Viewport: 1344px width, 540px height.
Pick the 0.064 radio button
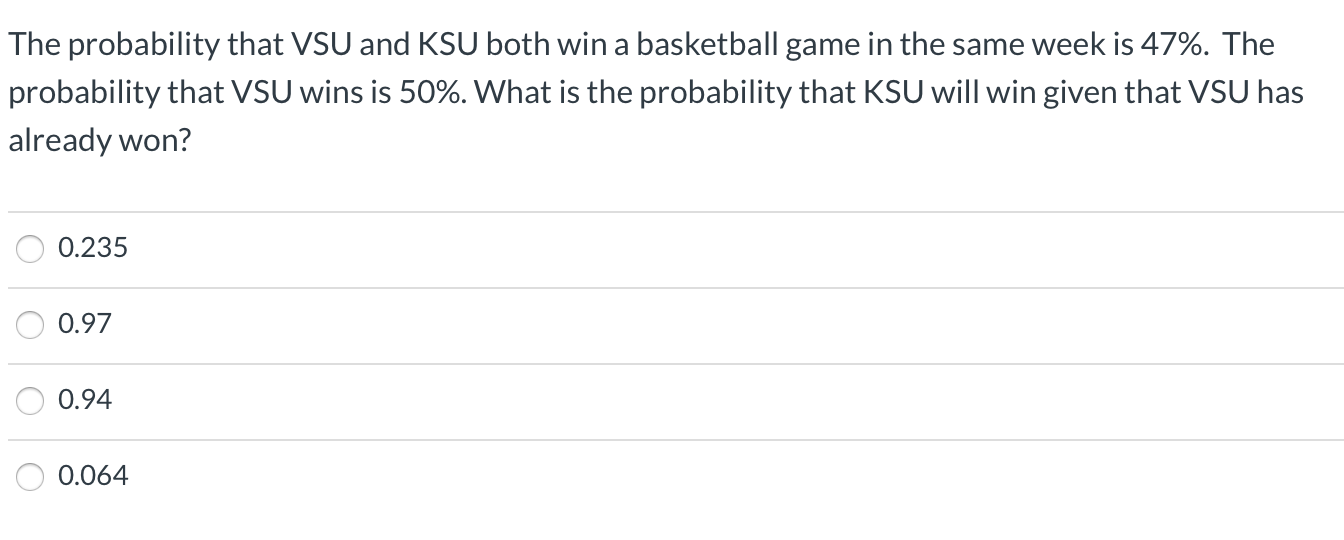pyautogui.click(x=30, y=477)
